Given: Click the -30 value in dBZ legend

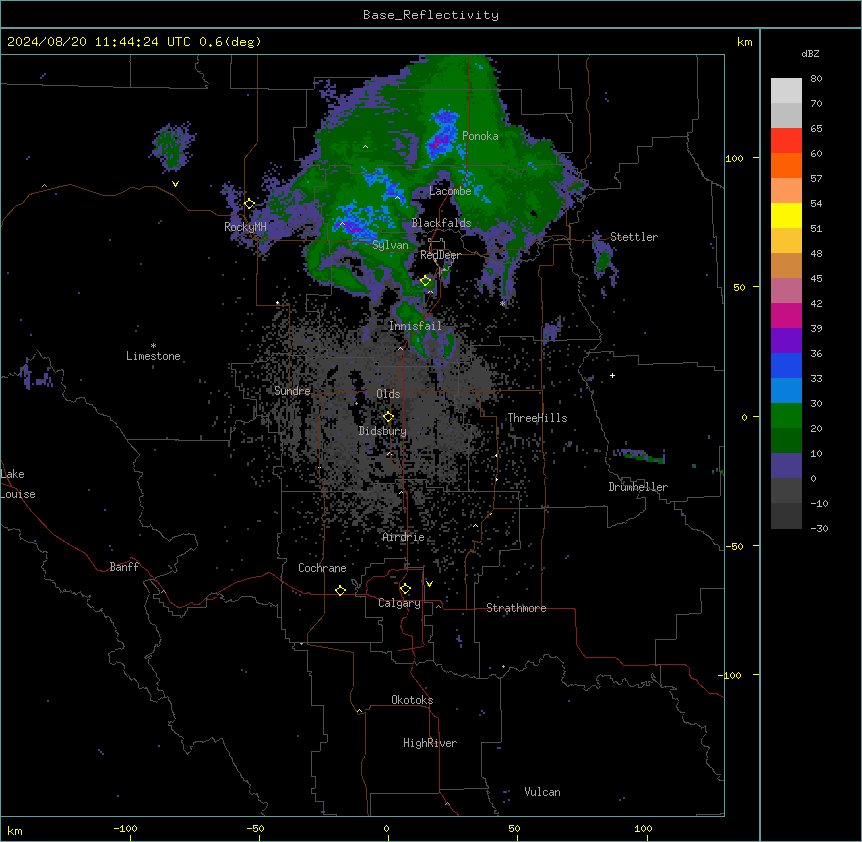Looking at the screenshot, I should 819,529.
